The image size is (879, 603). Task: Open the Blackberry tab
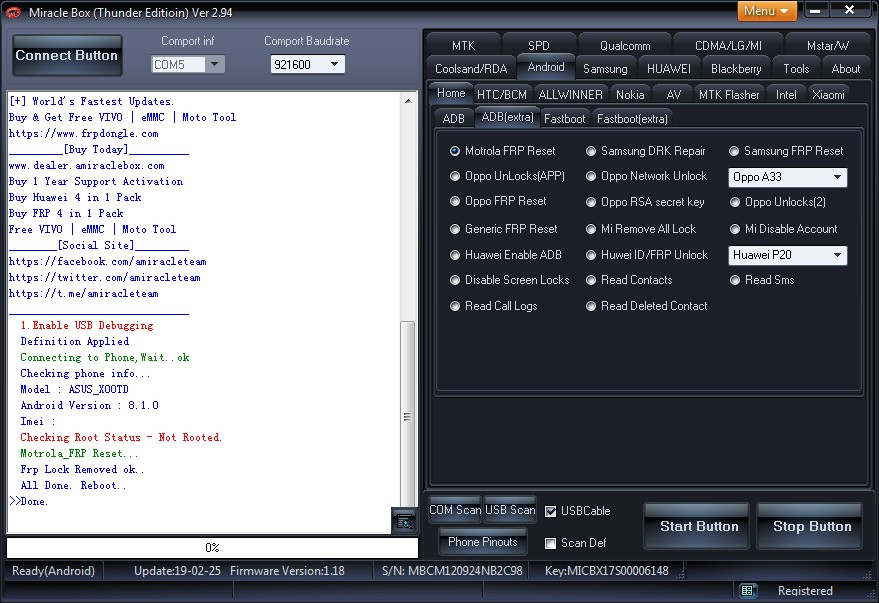[735, 68]
